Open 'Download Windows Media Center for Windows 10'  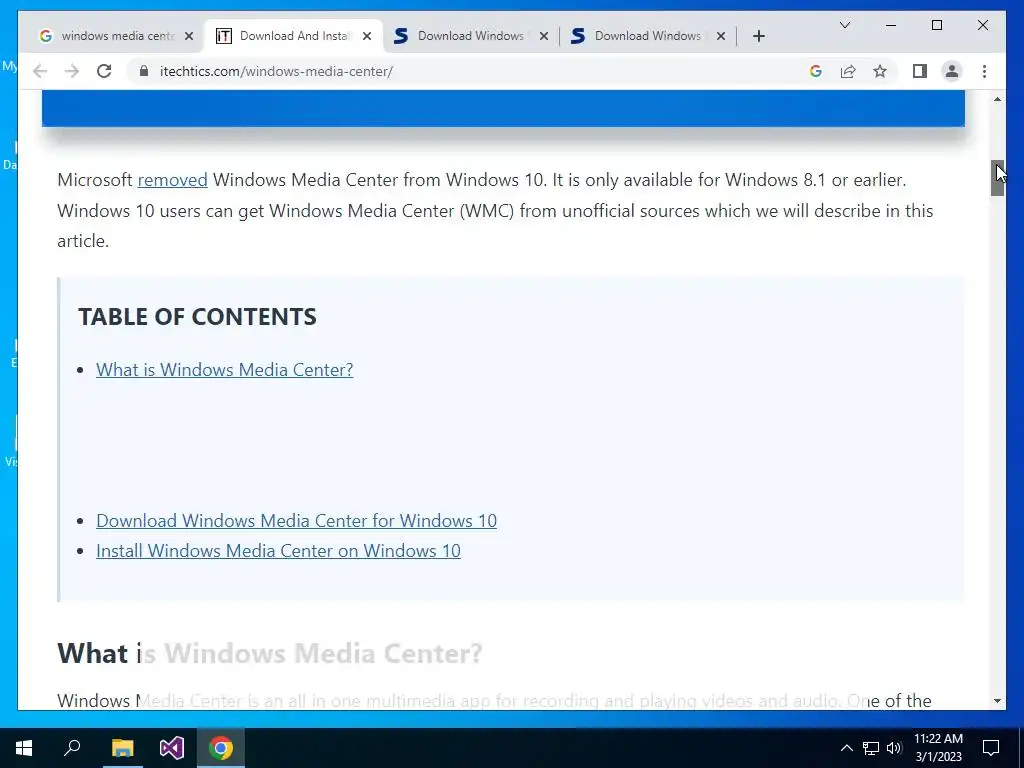coord(296,520)
